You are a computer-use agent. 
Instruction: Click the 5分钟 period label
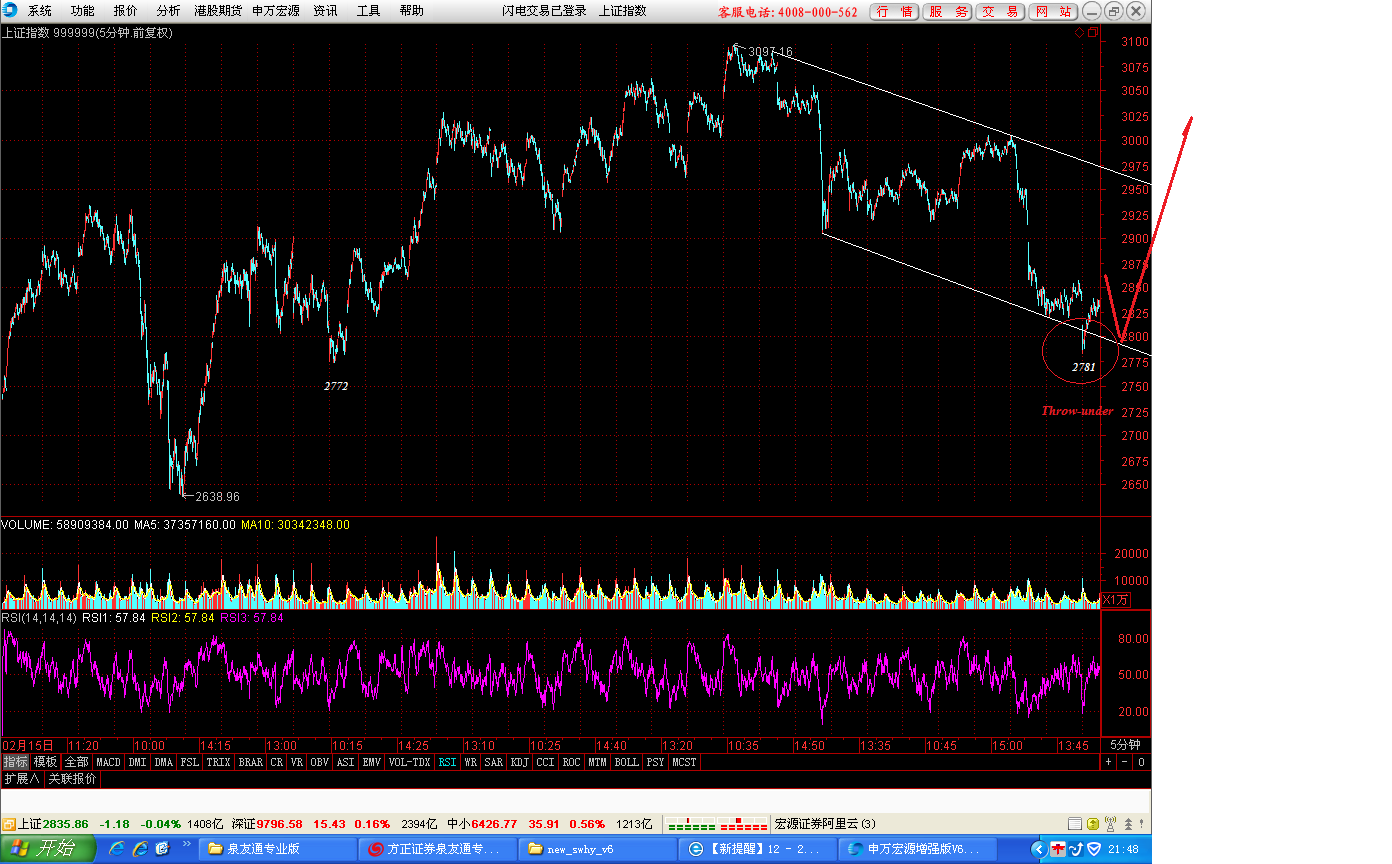tap(1125, 745)
